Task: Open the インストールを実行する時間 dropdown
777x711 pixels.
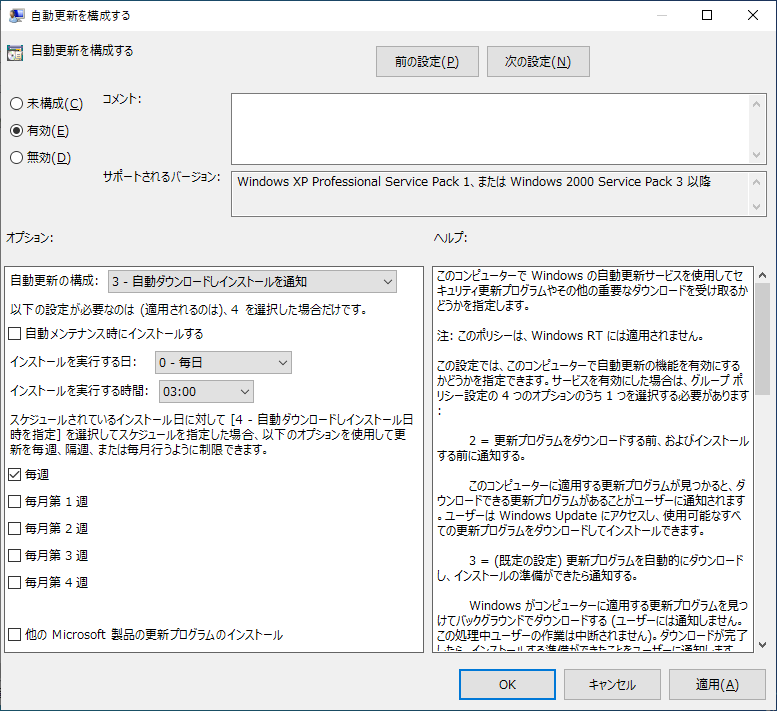Action: (206, 391)
